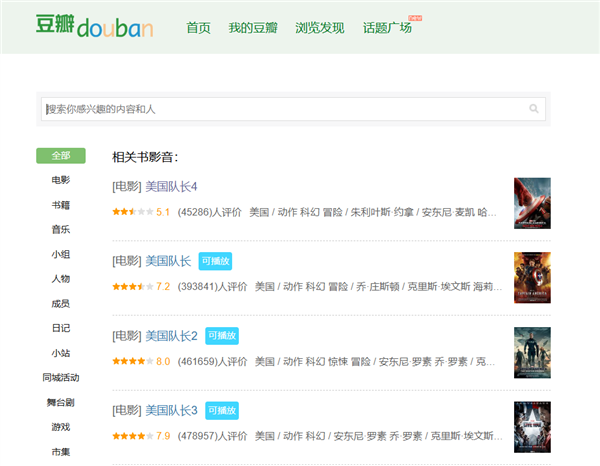Viewport: 600px width, 466px height.
Task: Click the (45286)人评价 count
Action: (209, 212)
